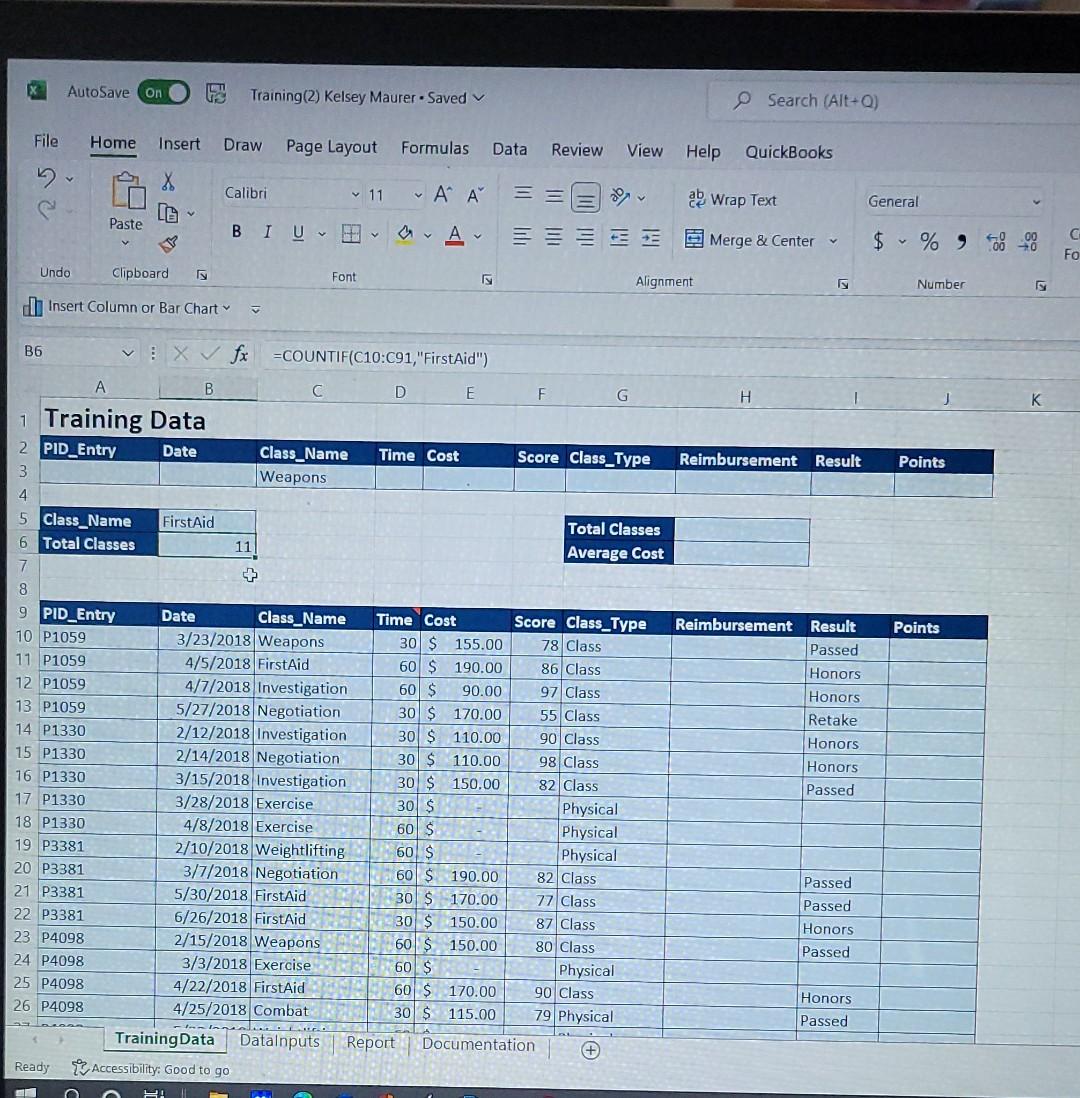Open the File menu
The image size is (1080, 1098).
(x=46, y=141)
